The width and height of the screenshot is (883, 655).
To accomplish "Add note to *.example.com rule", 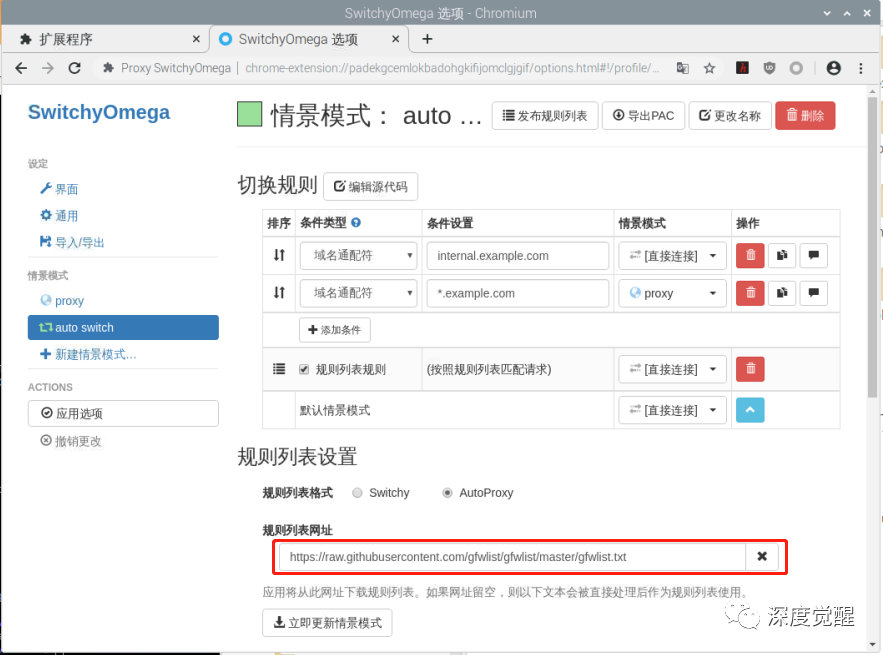I will pyautogui.click(x=813, y=293).
